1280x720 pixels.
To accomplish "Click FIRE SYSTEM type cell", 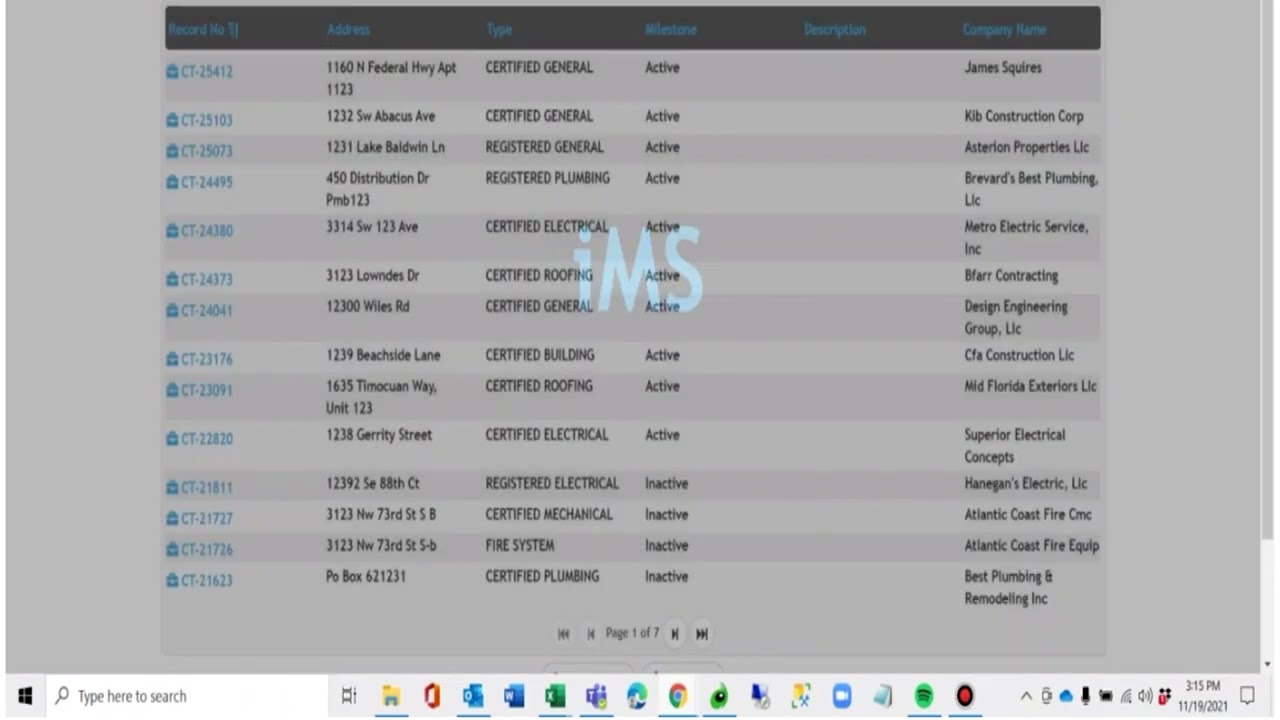I will [x=520, y=545].
